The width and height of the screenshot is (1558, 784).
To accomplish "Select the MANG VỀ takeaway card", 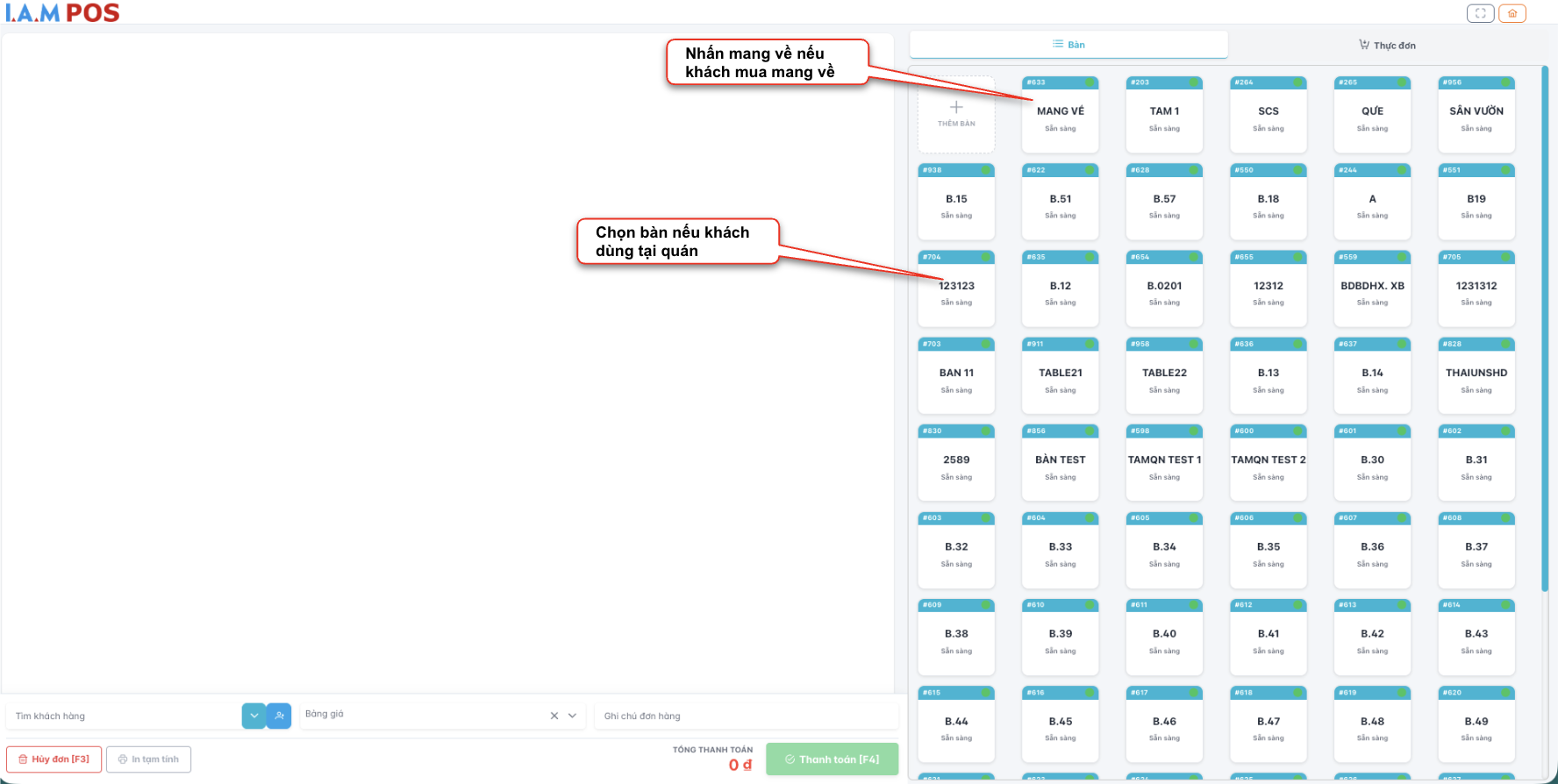I will (1060, 114).
